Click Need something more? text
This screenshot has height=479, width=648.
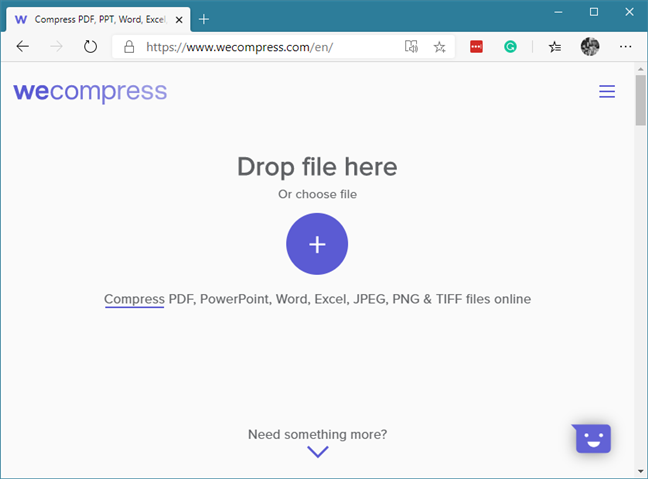[x=317, y=434]
